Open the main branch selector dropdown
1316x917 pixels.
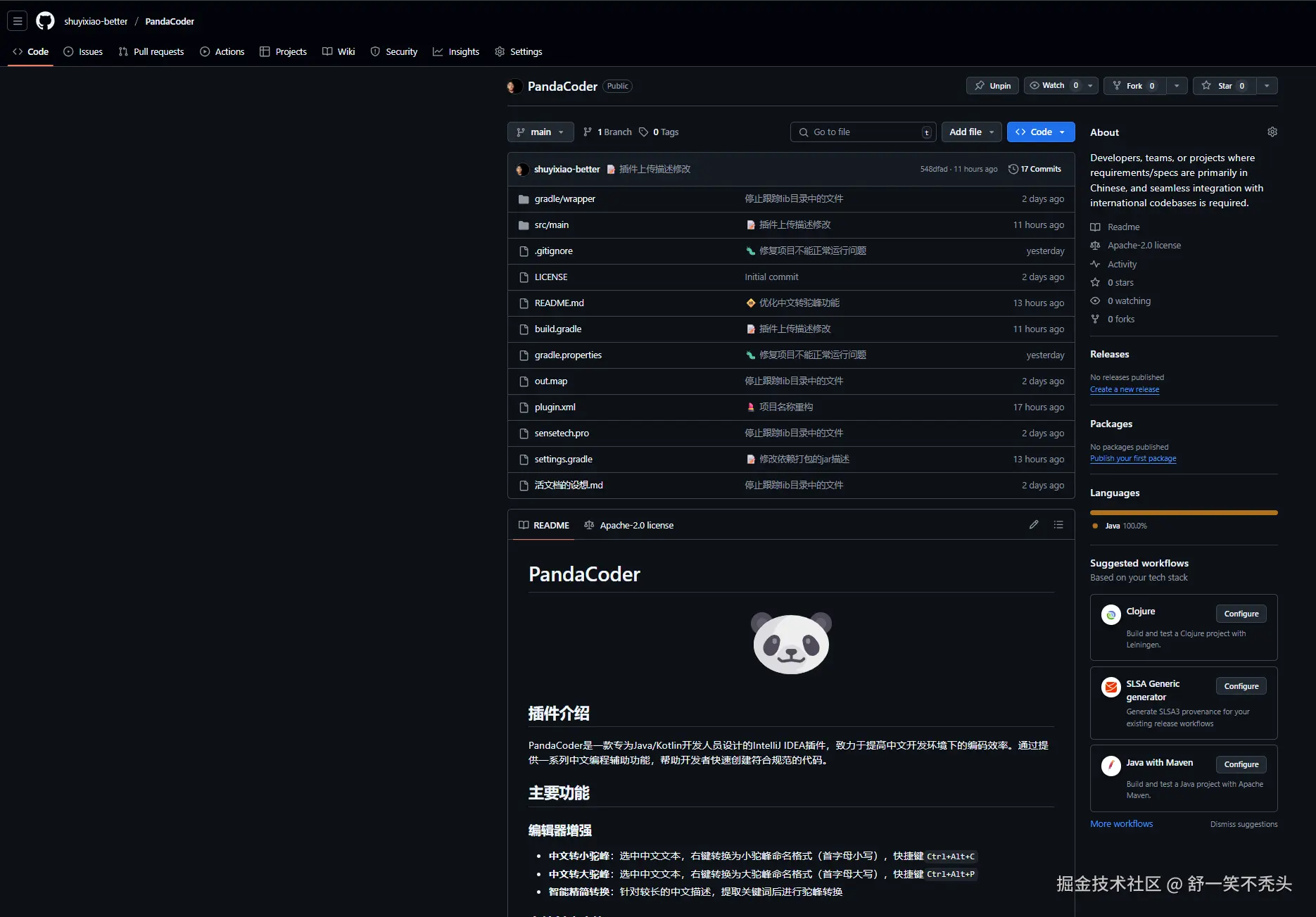(540, 132)
